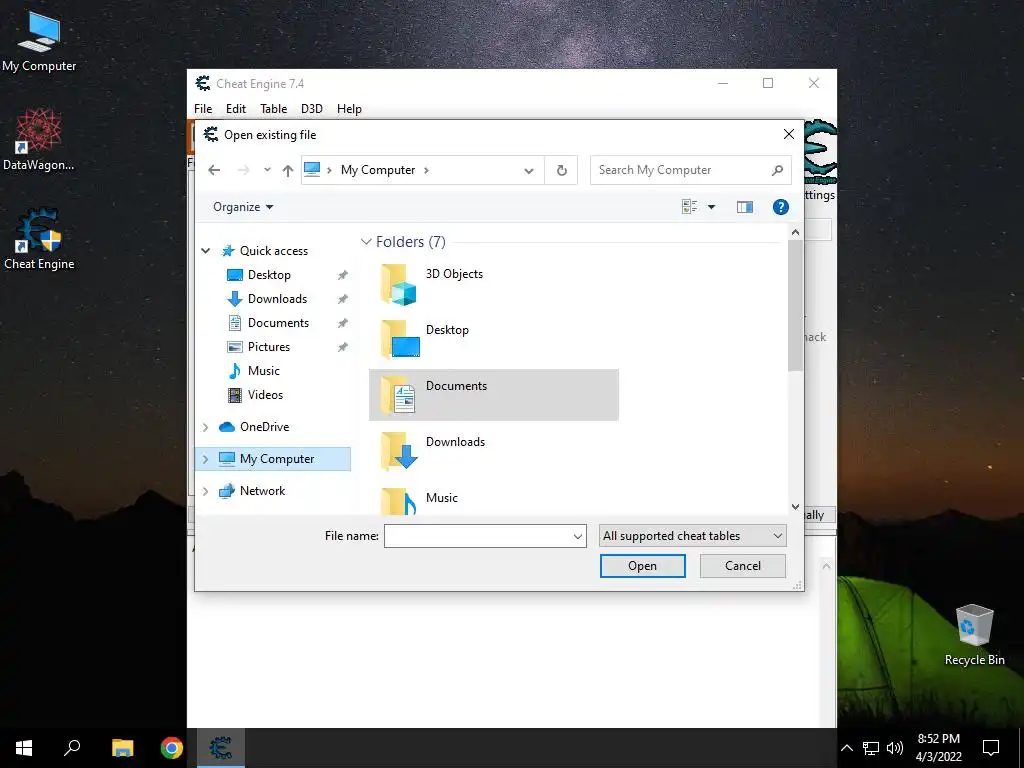Image resolution: width=1024 pixels, height=768 pixels.
Task: Click the Back arrow in file dialog
Action: [x=214, y=170]
